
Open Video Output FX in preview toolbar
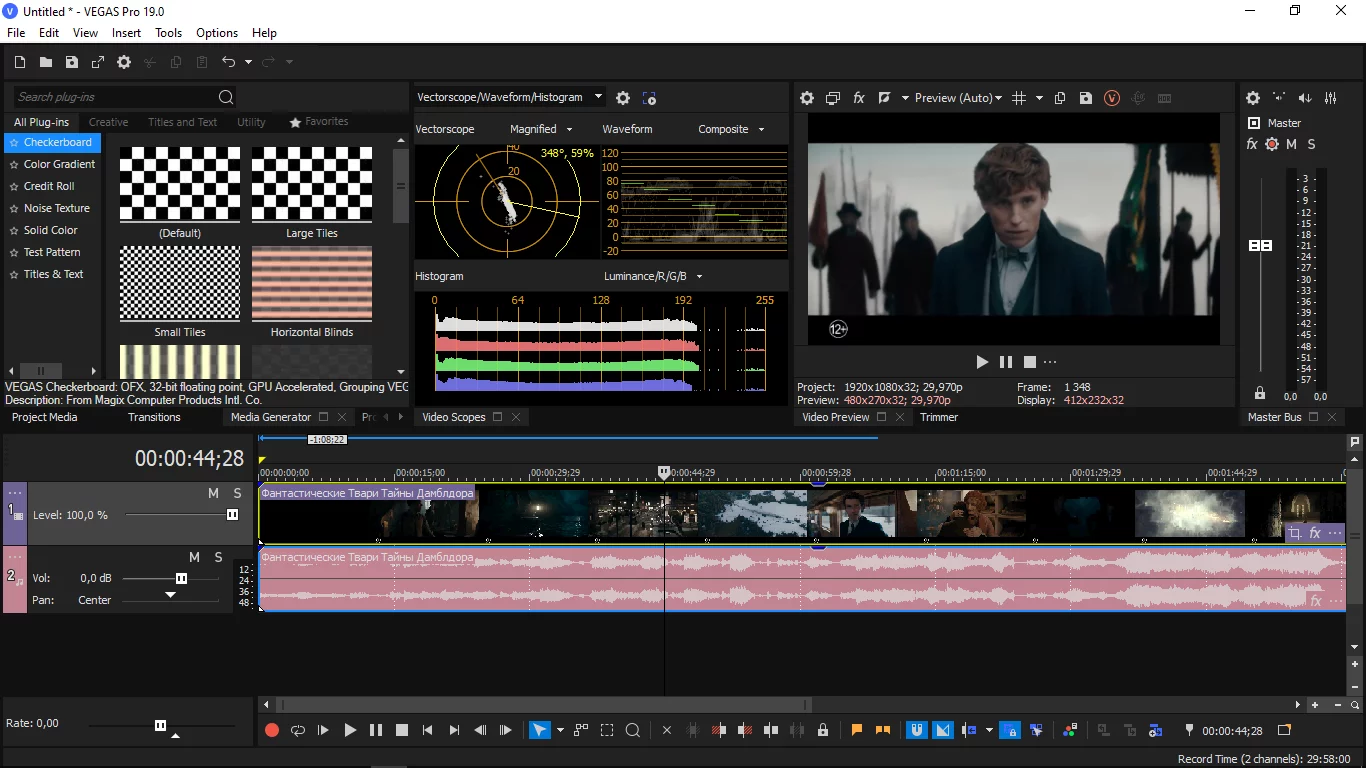click(859, 98)
